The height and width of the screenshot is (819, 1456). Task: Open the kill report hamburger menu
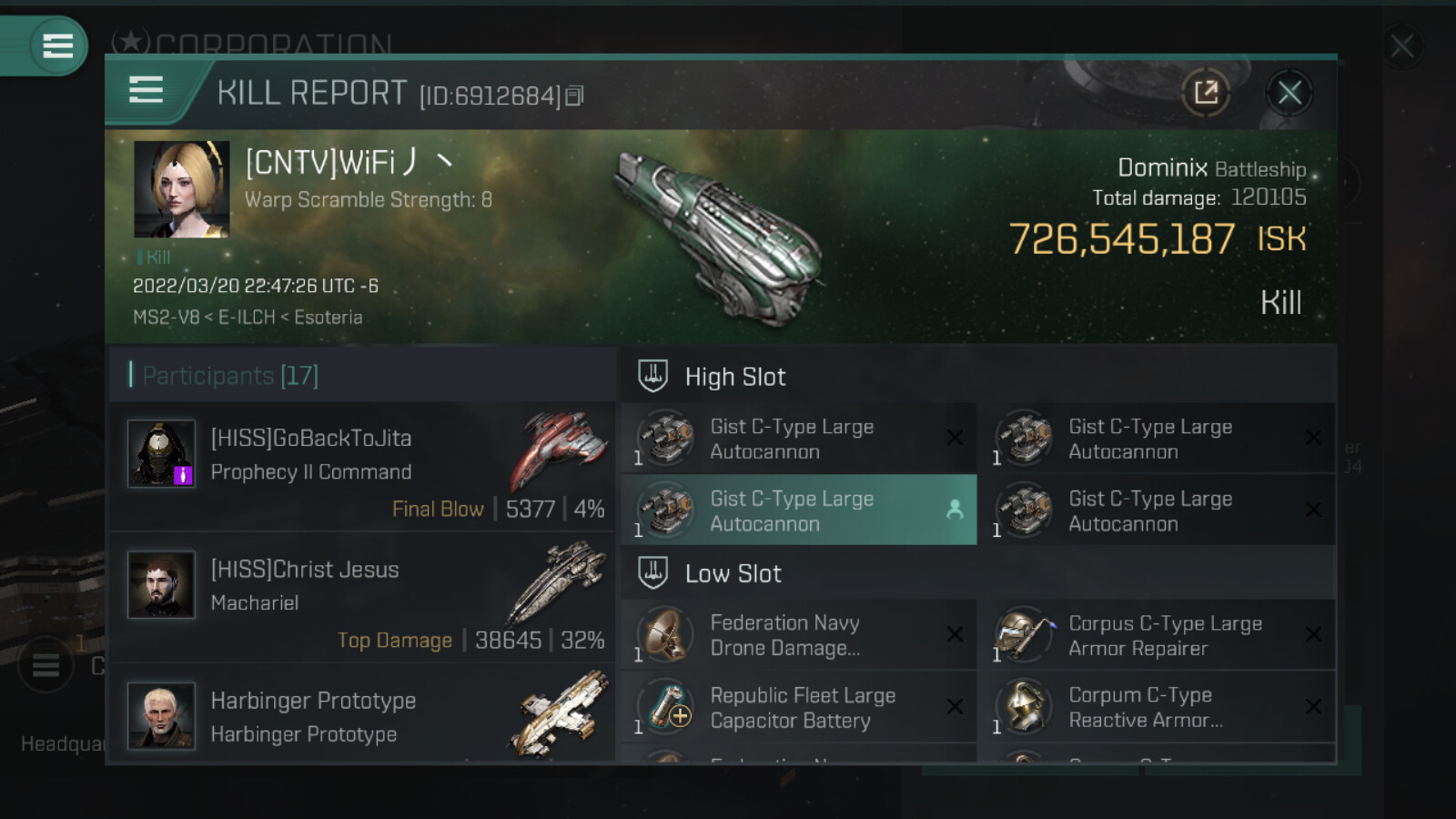(x=146, y=90)
